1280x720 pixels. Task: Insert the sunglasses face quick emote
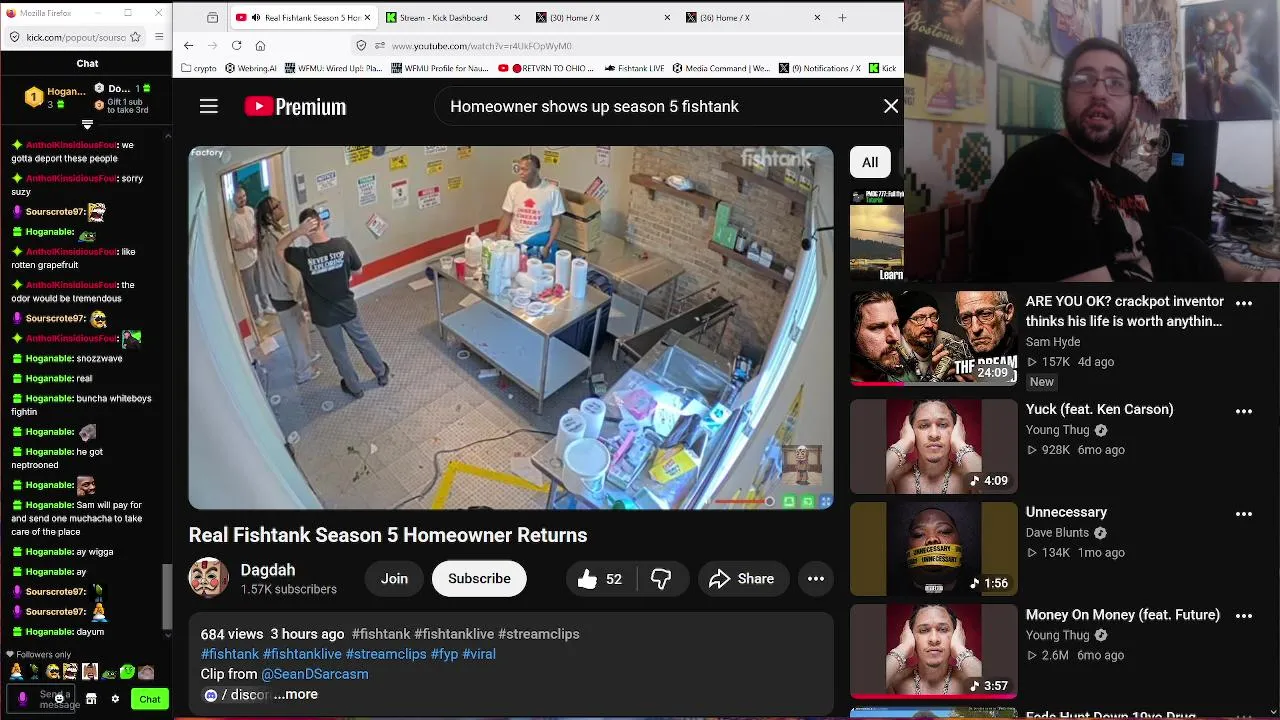coord(52,672)
